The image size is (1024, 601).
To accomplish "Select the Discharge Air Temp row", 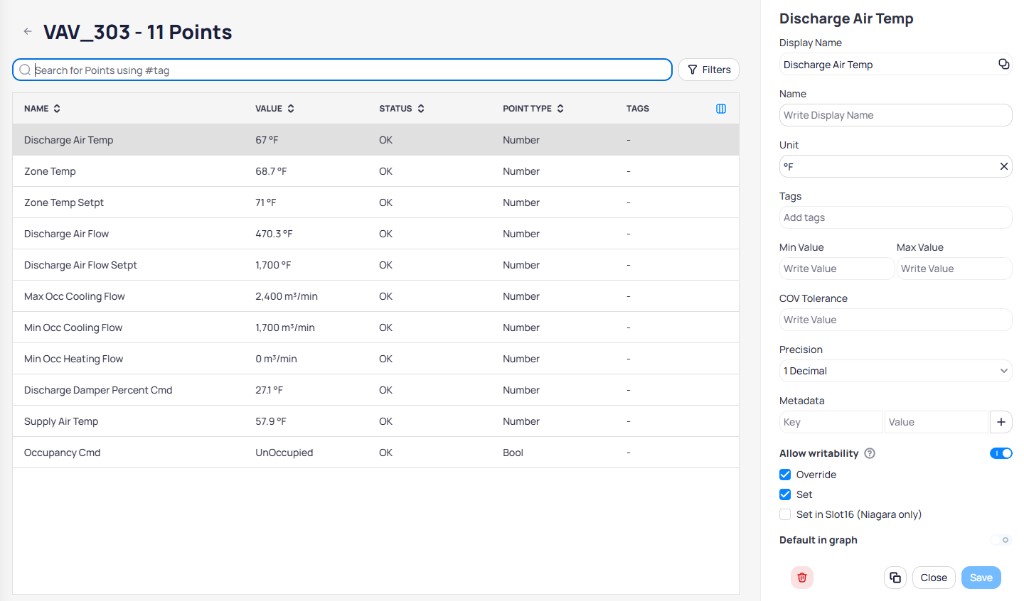I will 376,140.
